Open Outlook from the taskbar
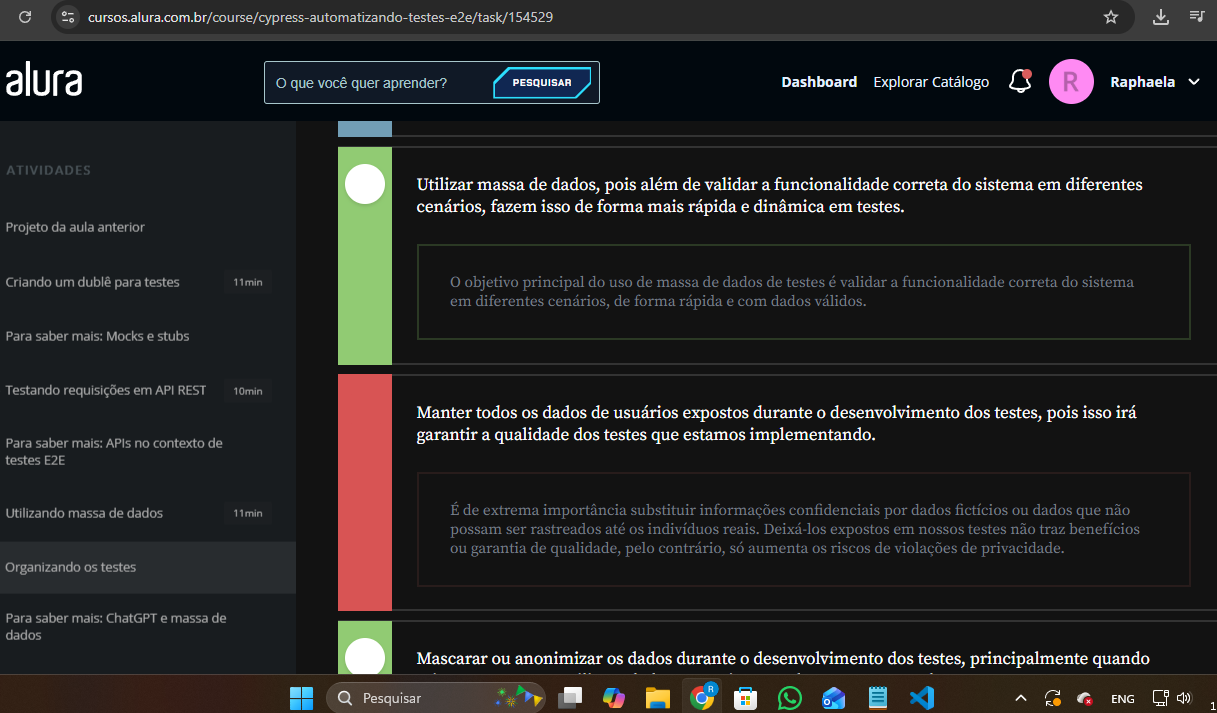 pyautogui.click(x=833, y=697)
